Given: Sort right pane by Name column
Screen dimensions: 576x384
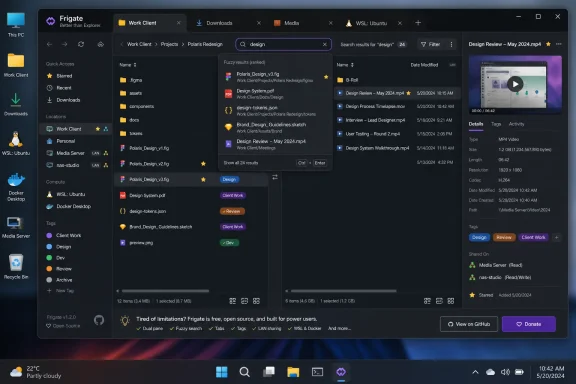Looking at the screenshot, I should (x=345, y=65).
